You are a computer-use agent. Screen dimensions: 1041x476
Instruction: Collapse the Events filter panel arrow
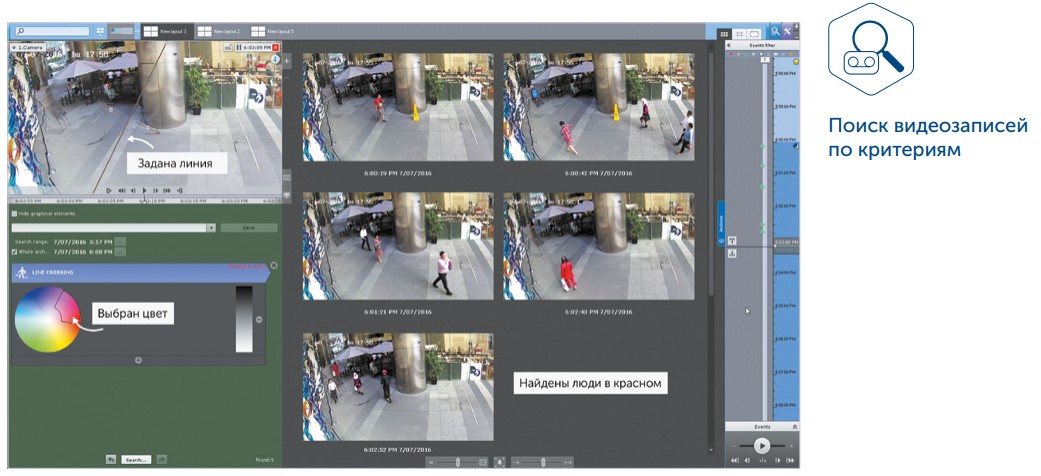728,45
